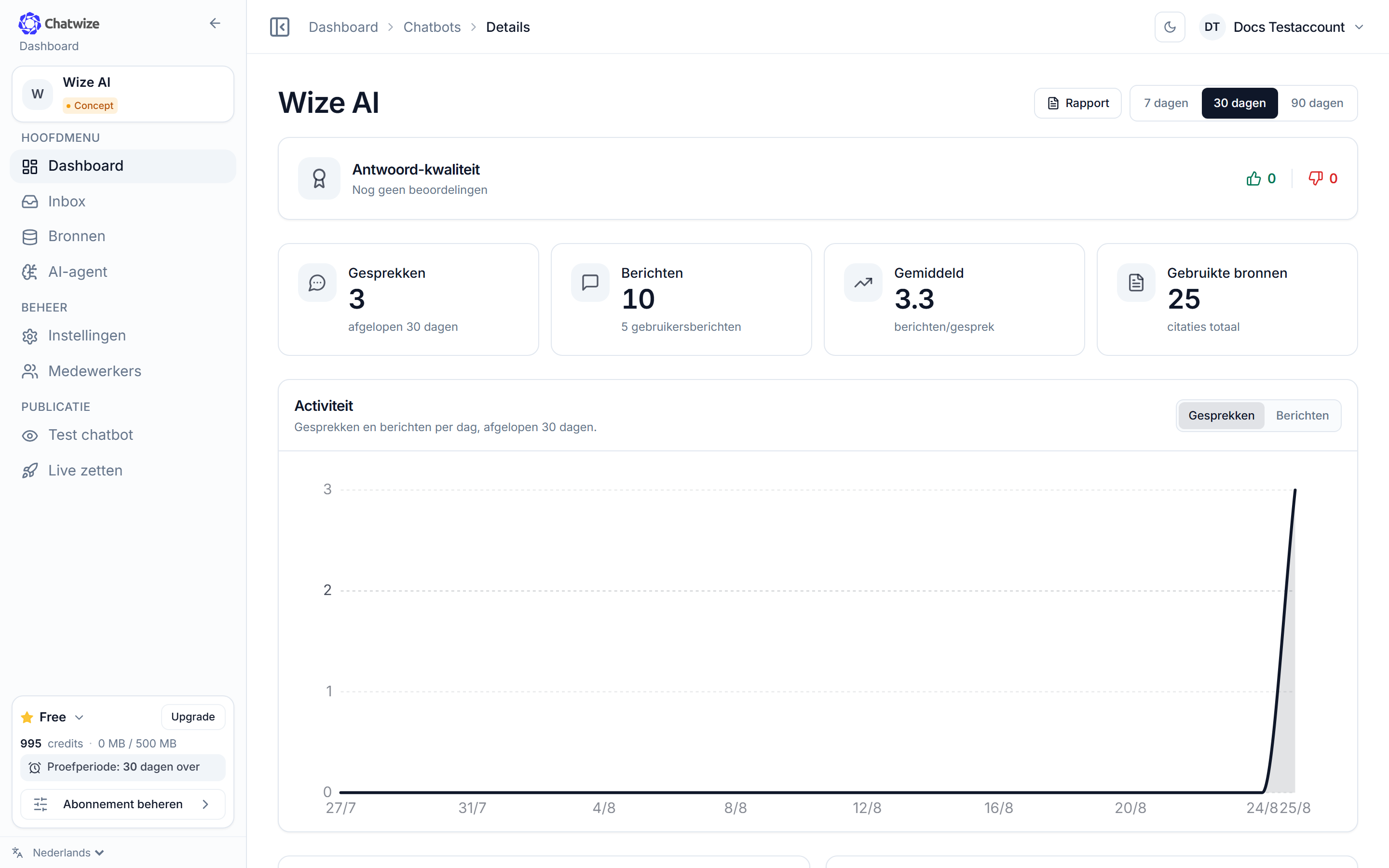Image resolution: width=1389 pixels, height=868 pixels.
Task: Select the 90 dagen period
Action: click(1317, 103)
